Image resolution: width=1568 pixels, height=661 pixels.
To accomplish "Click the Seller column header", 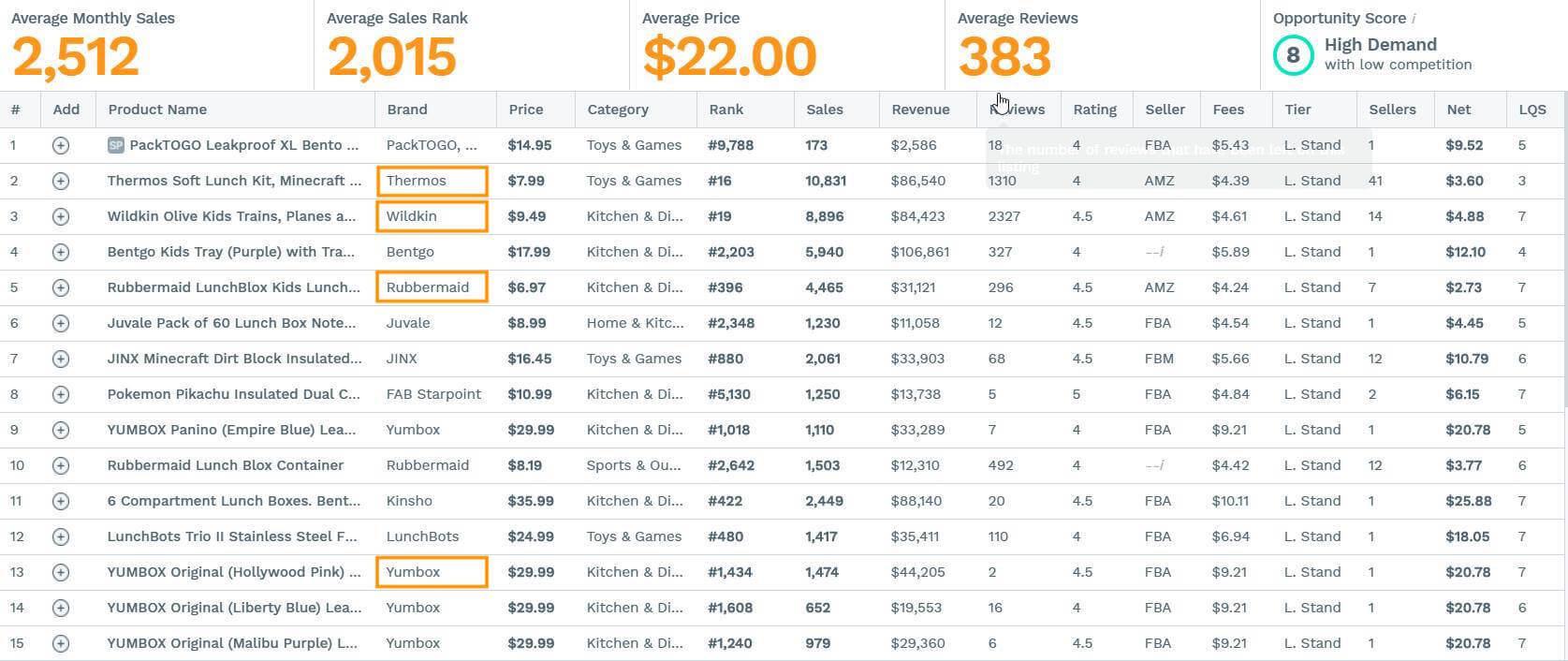I will pos(1165,110).
